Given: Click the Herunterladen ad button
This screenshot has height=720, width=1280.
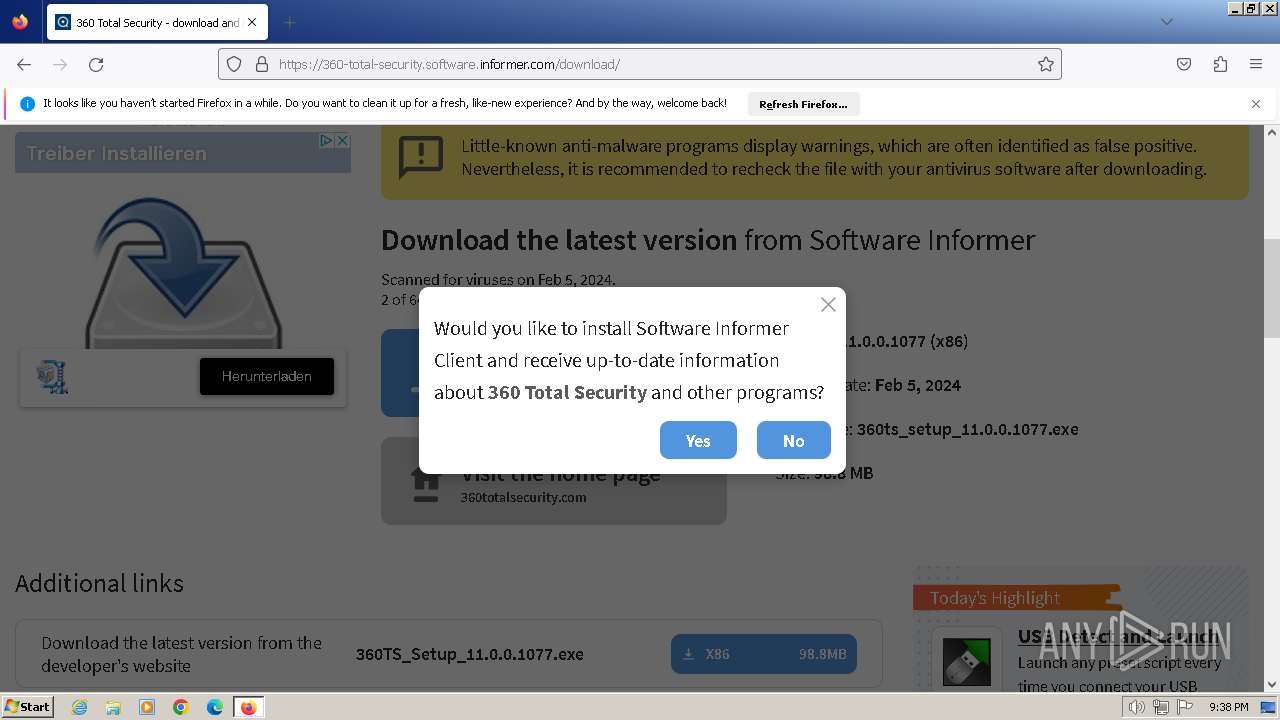Looking at the screenshot, I should [x=267, y=376].
